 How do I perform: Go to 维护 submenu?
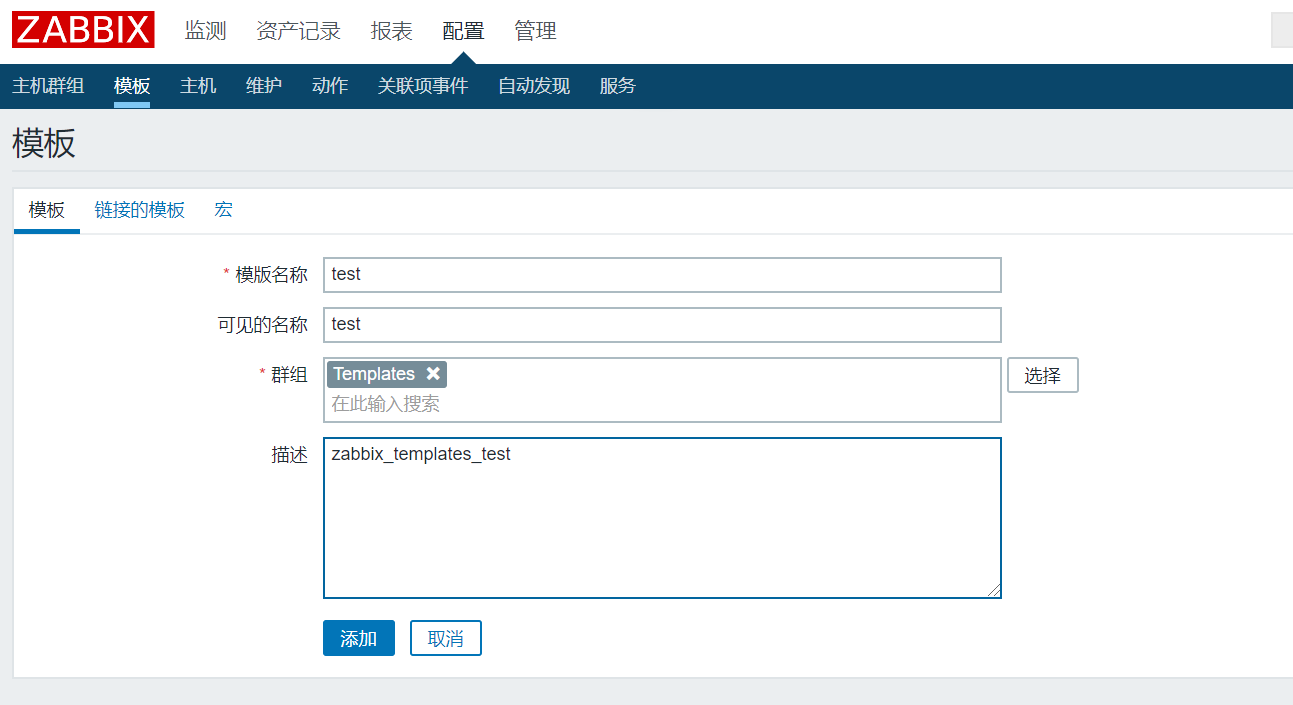tap(264, 86)
